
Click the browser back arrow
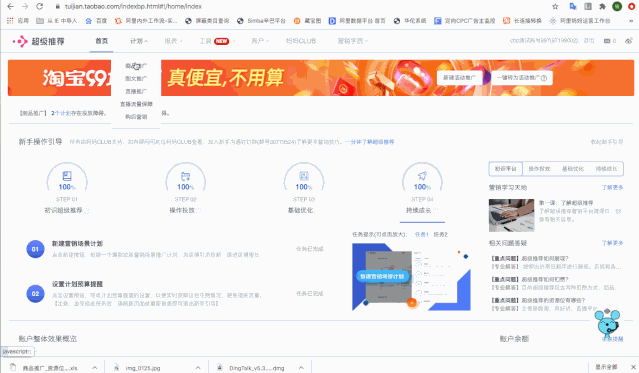click(x=11, y=7)
